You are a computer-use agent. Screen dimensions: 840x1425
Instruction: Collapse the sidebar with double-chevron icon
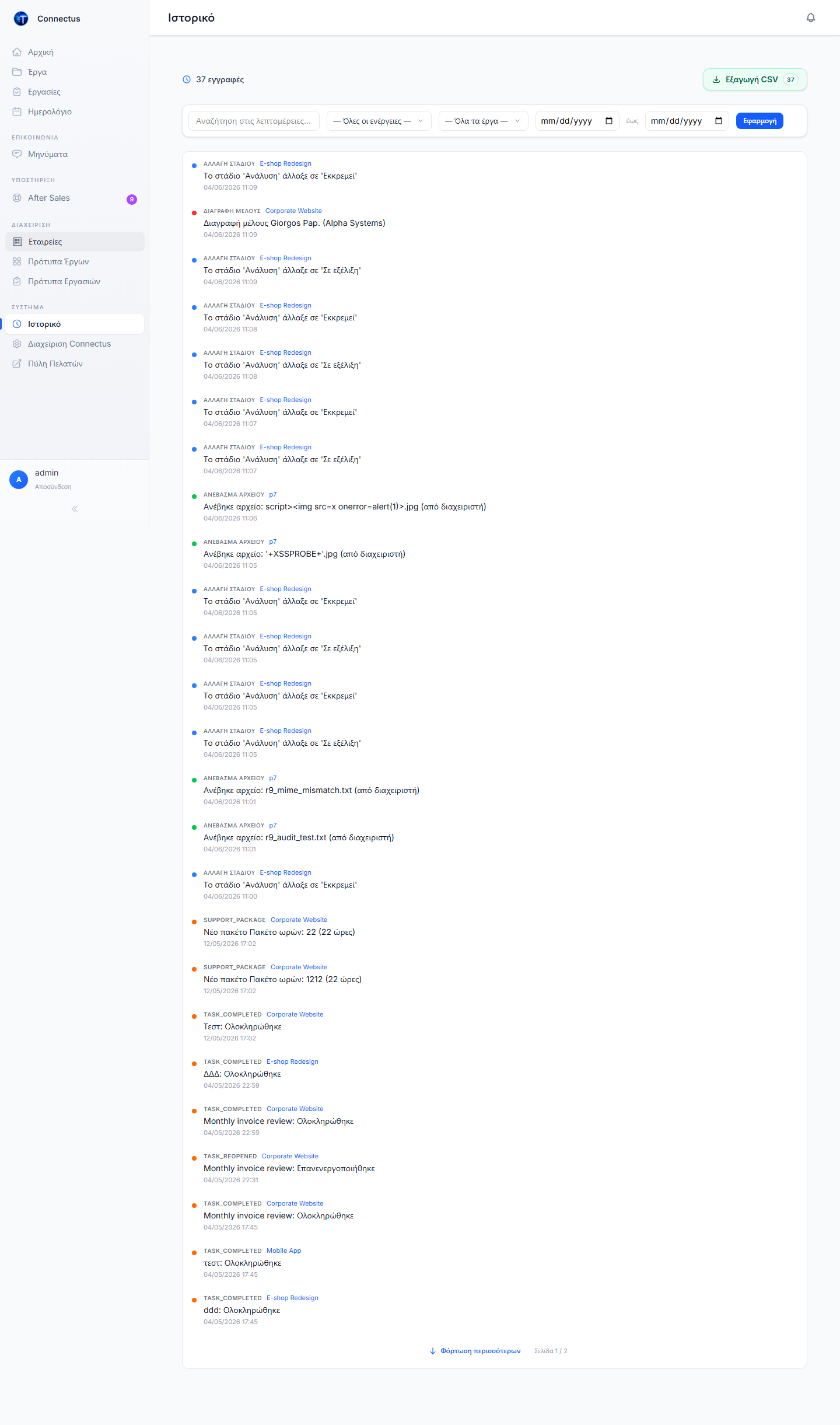pos(75,509)
